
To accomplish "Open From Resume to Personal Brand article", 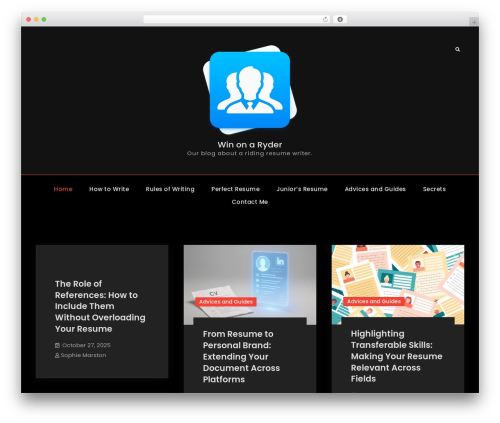I will pyautogui.click(x=241, y=357).
